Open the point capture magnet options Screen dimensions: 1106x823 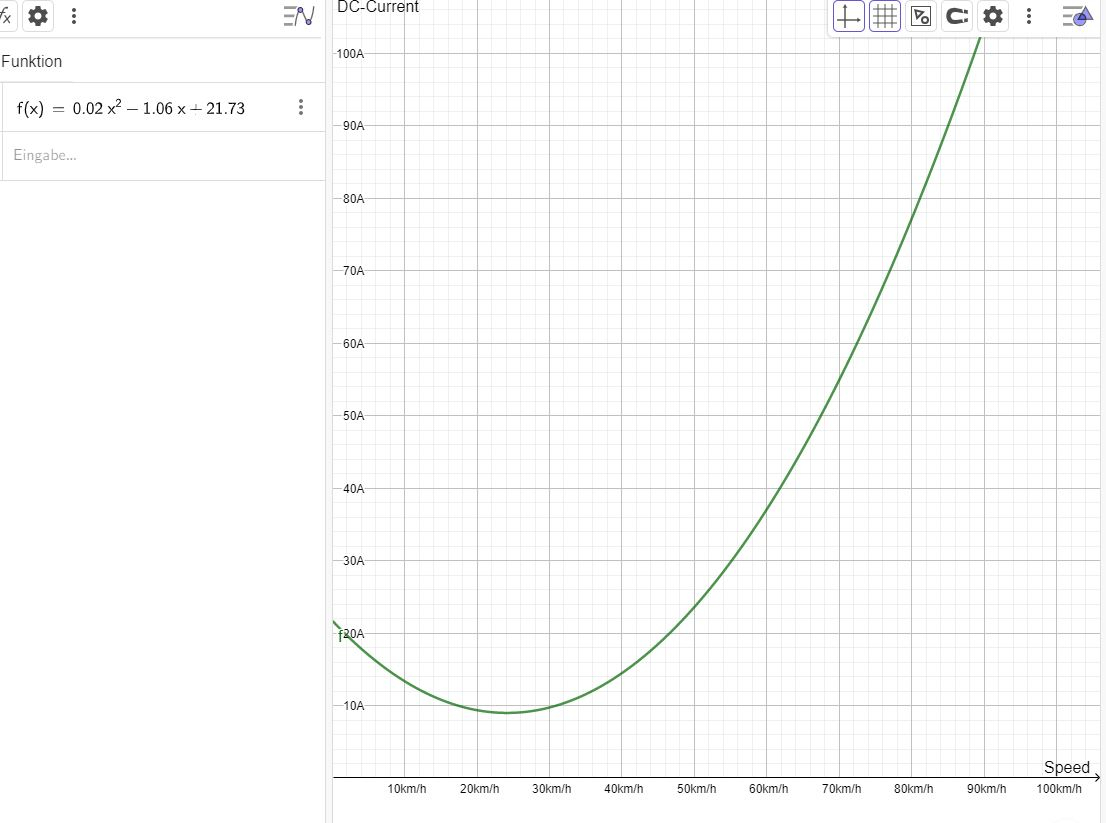click(x=957, y=16)
